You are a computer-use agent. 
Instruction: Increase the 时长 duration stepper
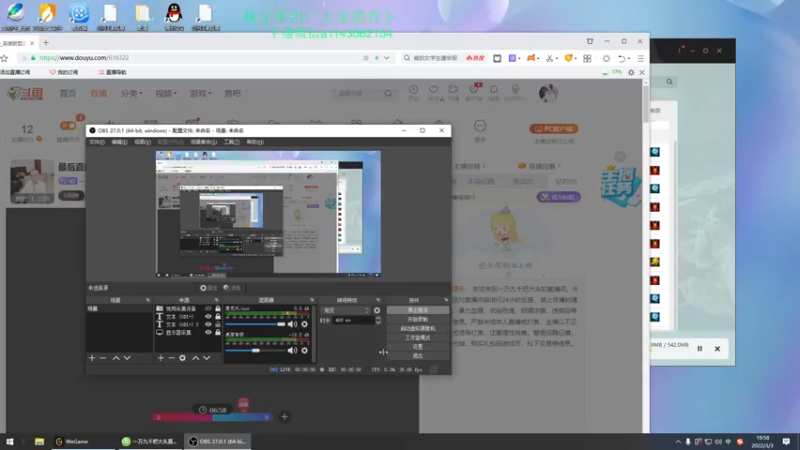378,318
